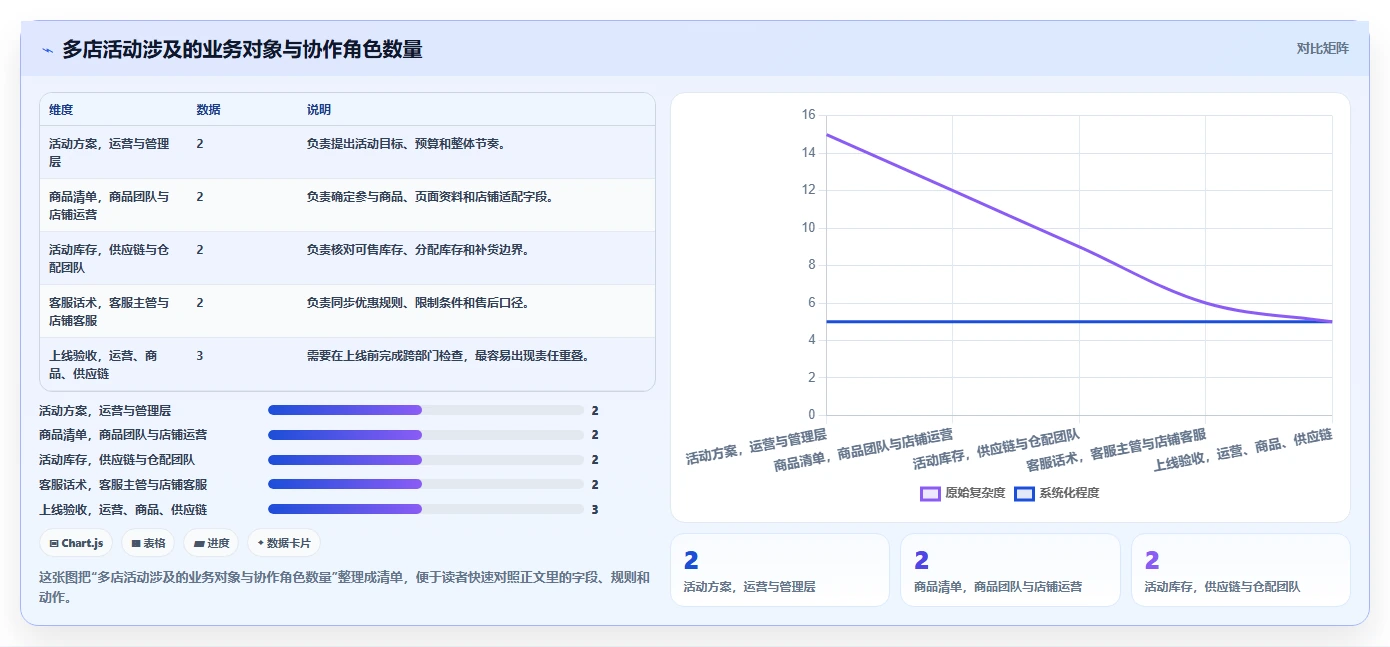Click the chart axis label 客服话术，客服主管与店铺客服

[1116, 450]
